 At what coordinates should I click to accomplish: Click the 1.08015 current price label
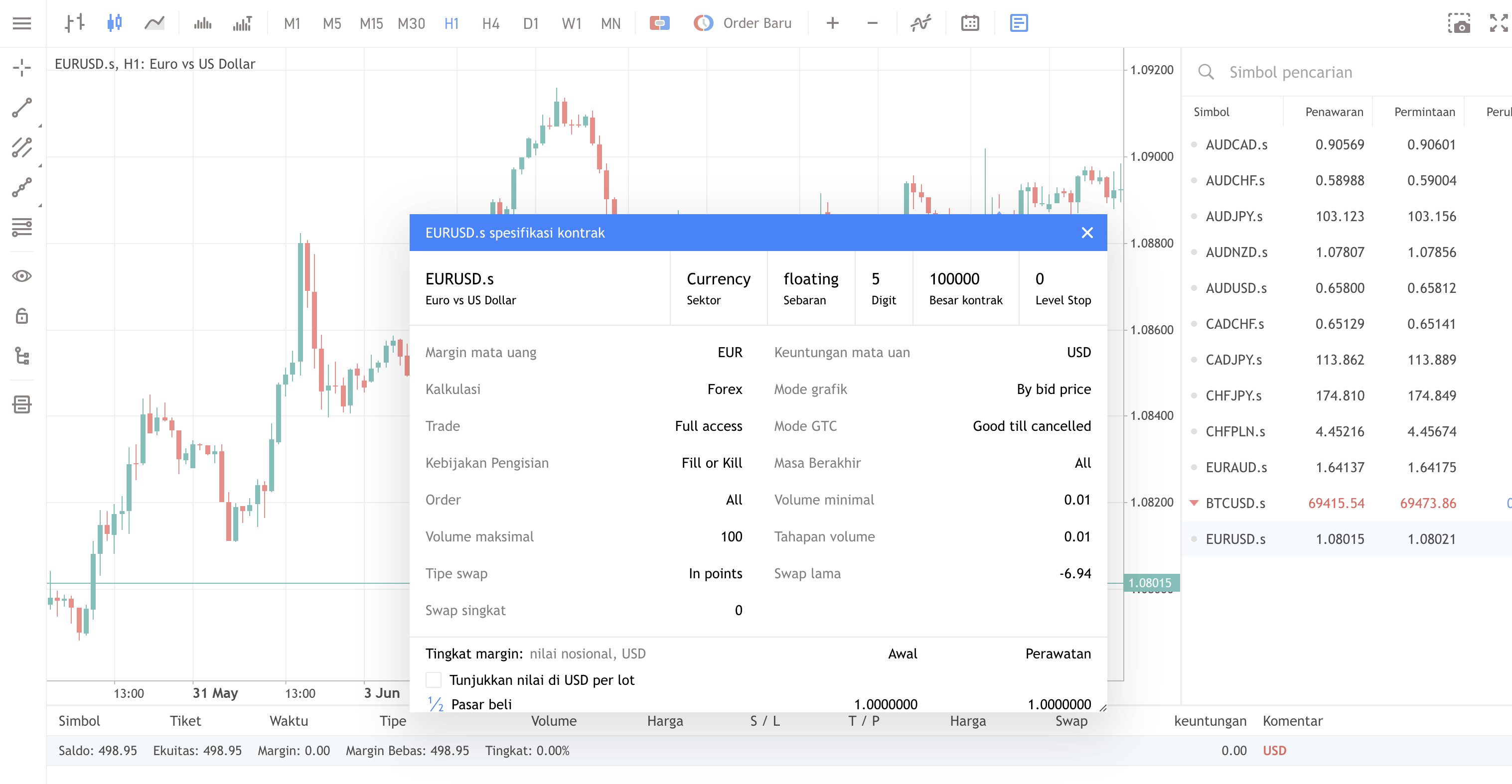(1151, 583)
